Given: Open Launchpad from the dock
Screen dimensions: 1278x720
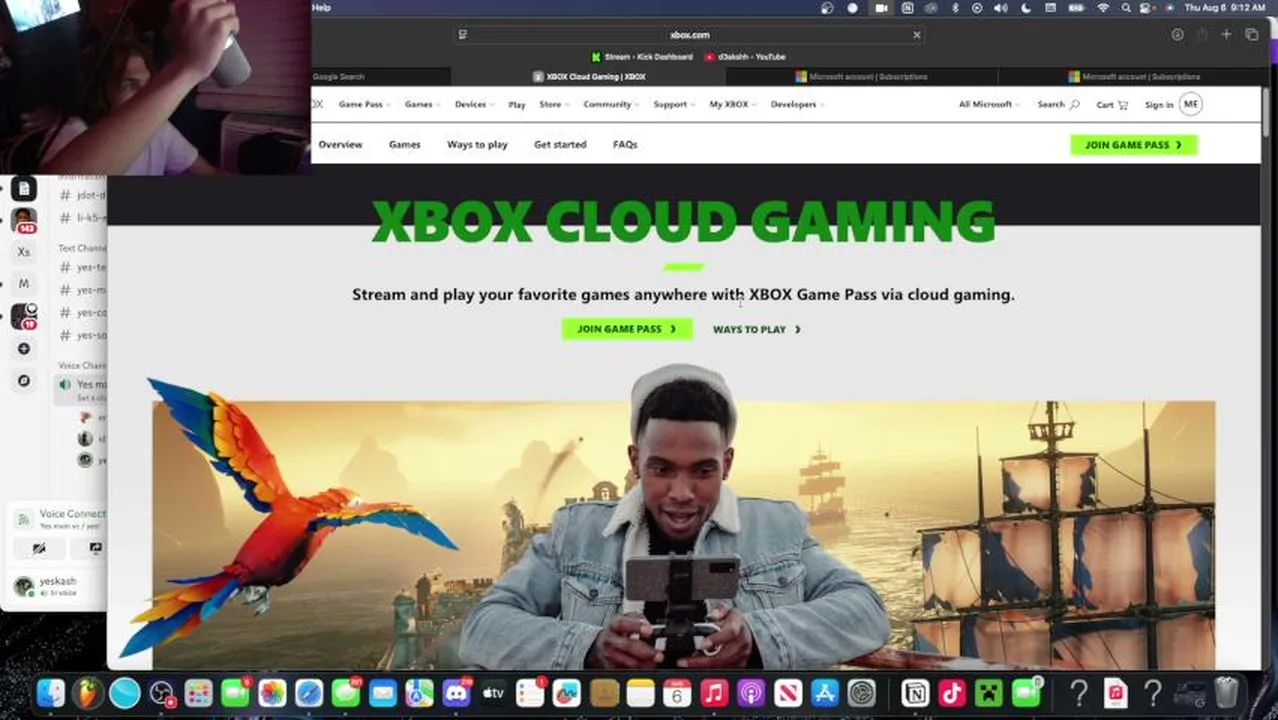Looking at the screenshot, I should coord(198,693).
